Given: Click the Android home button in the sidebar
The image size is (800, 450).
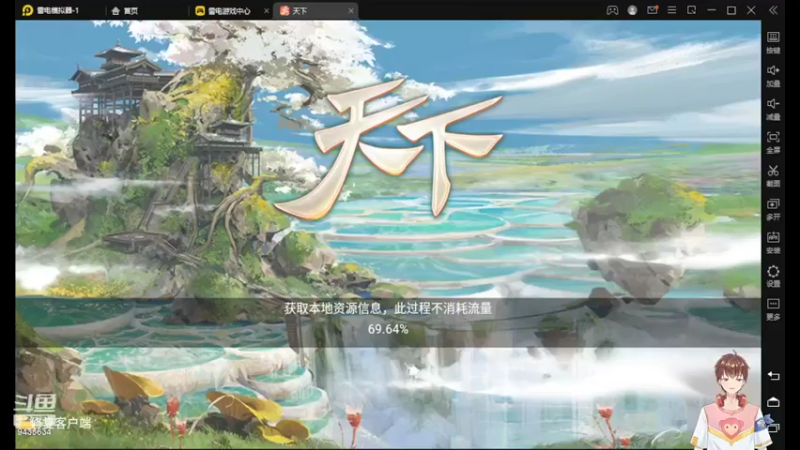Looking at the screenshot, I should pos(773,403).
